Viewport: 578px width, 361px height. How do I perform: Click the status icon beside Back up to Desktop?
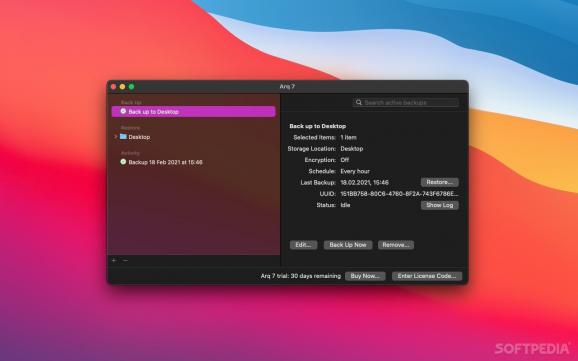pyautogui.click(x=123, y=111)
